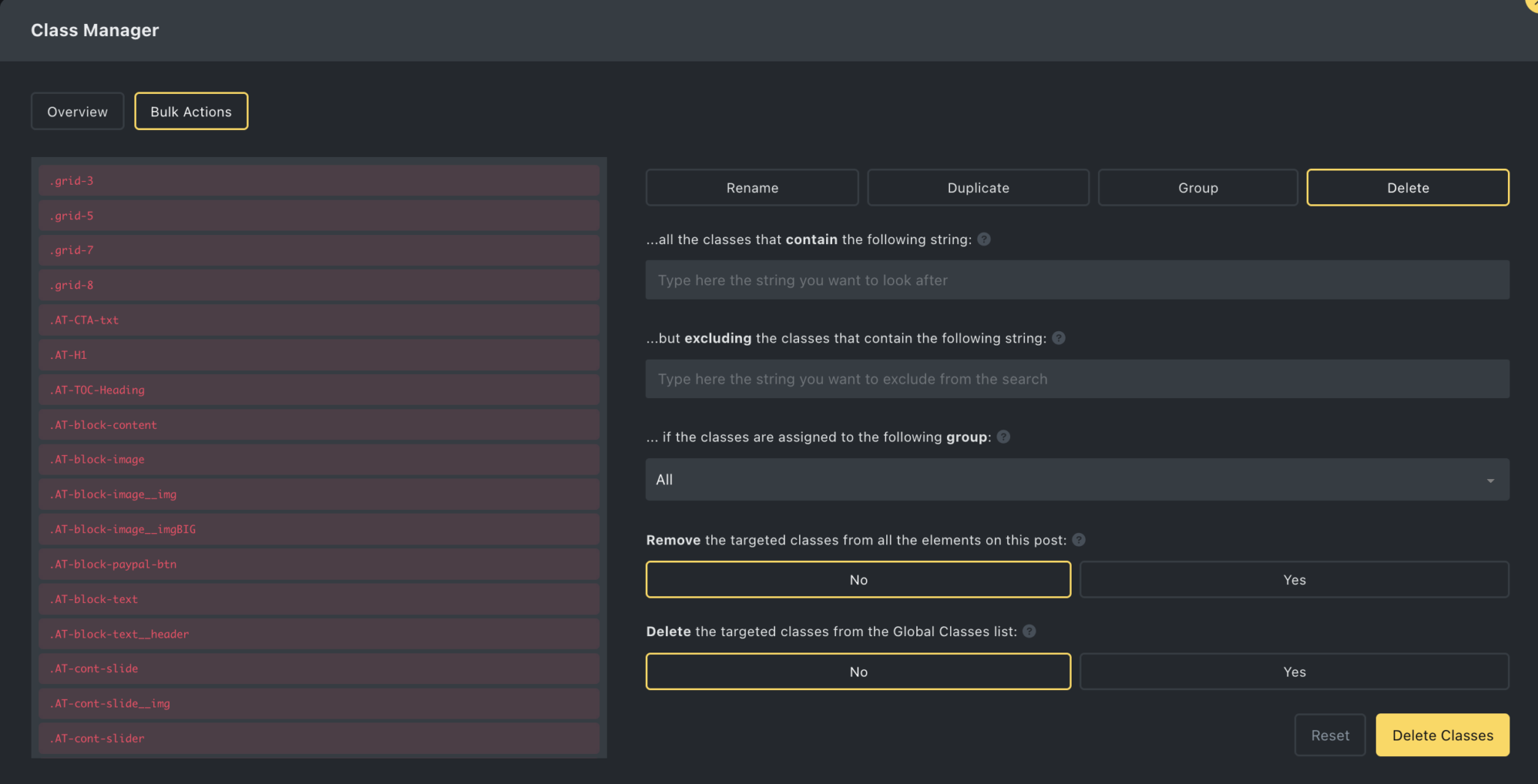1538x784 pixels.
Task: Switch to the Overview tab
Action: pos(77,111)
